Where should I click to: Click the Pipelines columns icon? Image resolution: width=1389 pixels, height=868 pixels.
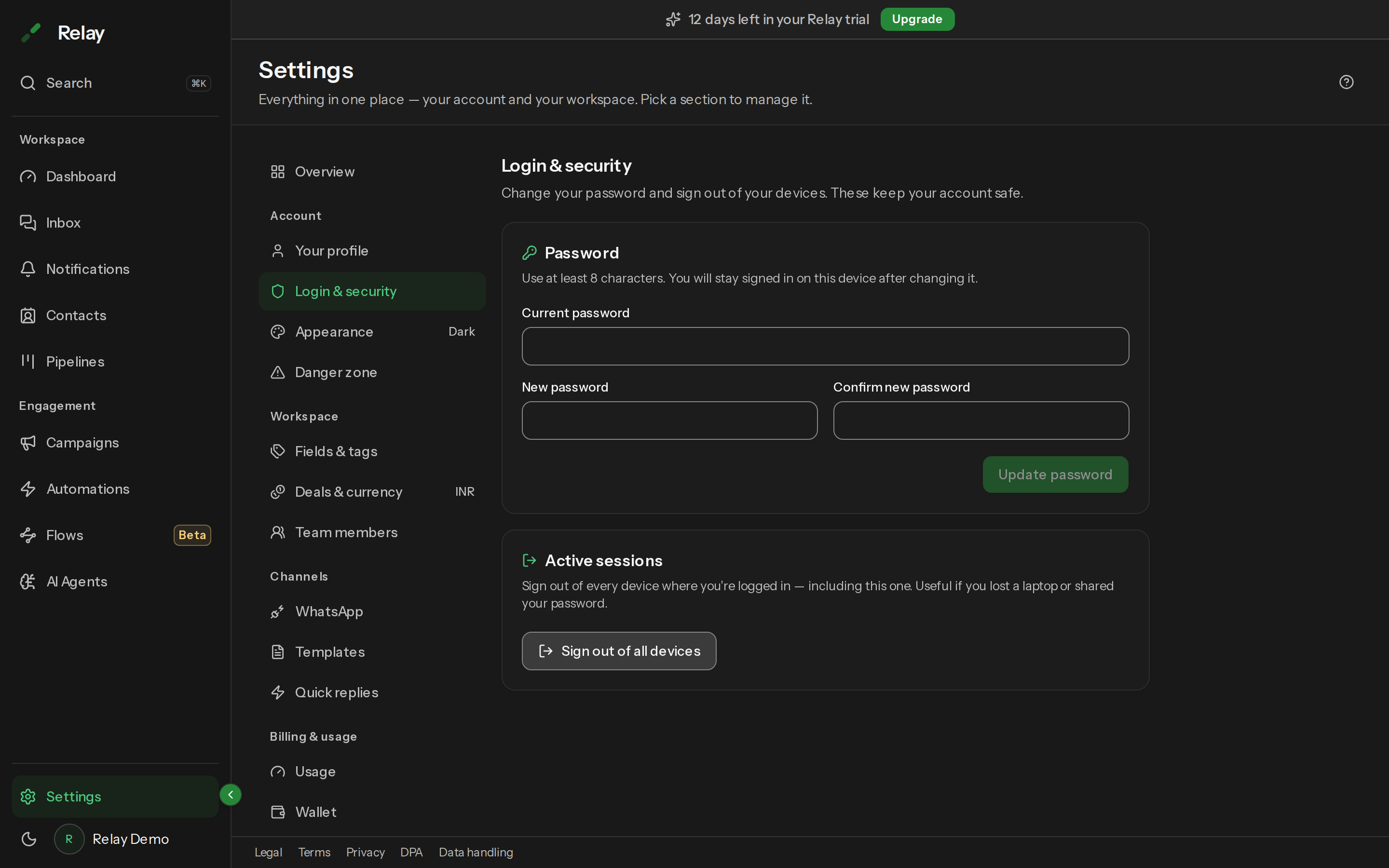click(x=27, y=361)
